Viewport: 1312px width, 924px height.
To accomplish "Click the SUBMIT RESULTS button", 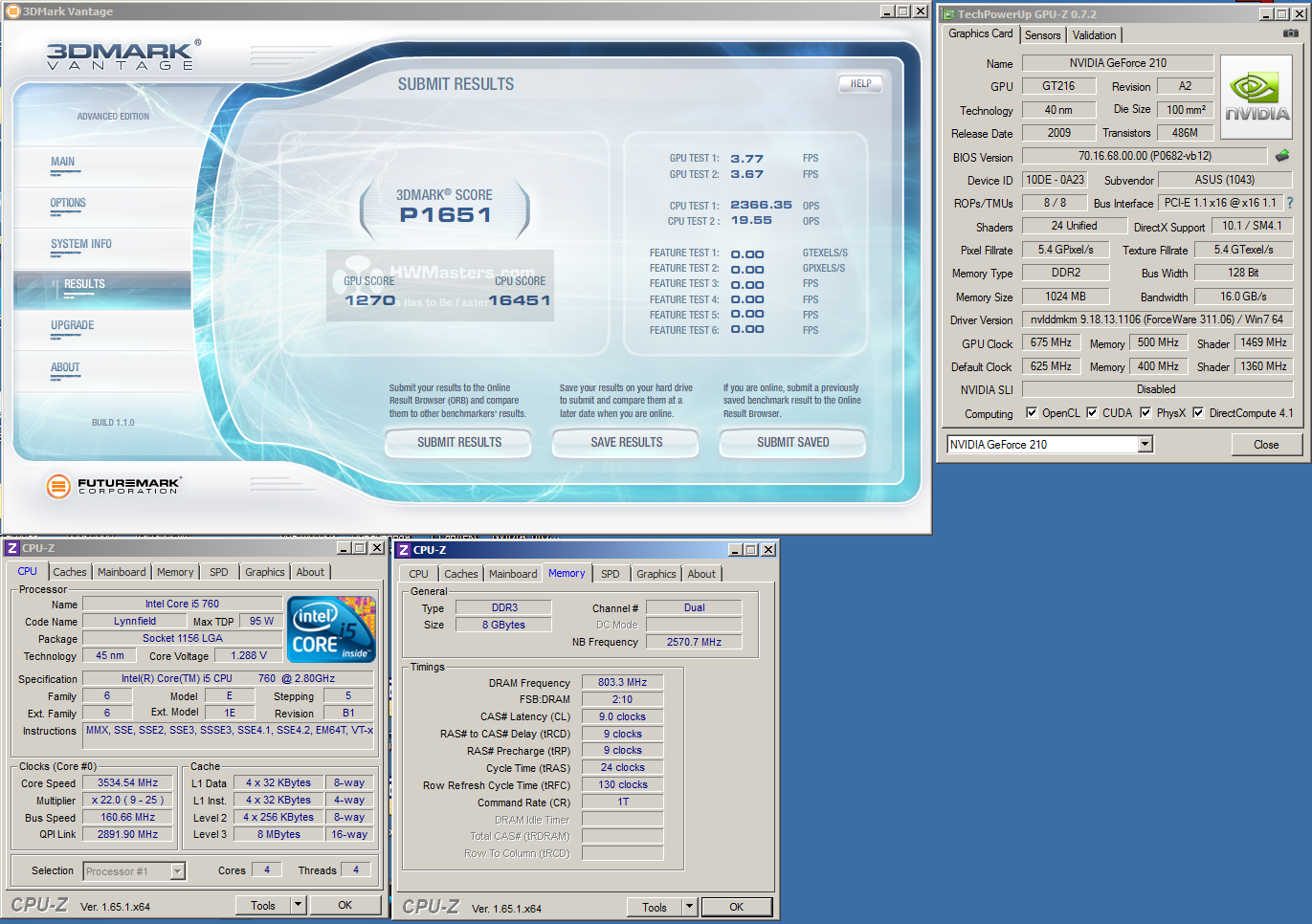I will 458,442.
